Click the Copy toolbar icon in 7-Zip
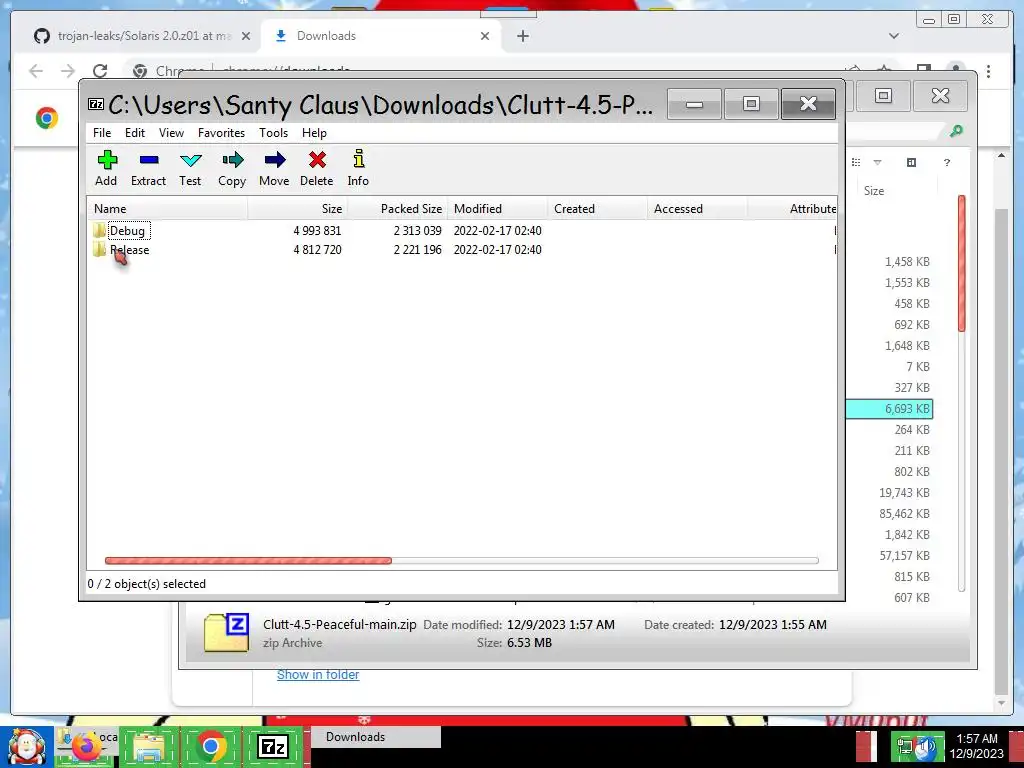 tap(232, 168)
